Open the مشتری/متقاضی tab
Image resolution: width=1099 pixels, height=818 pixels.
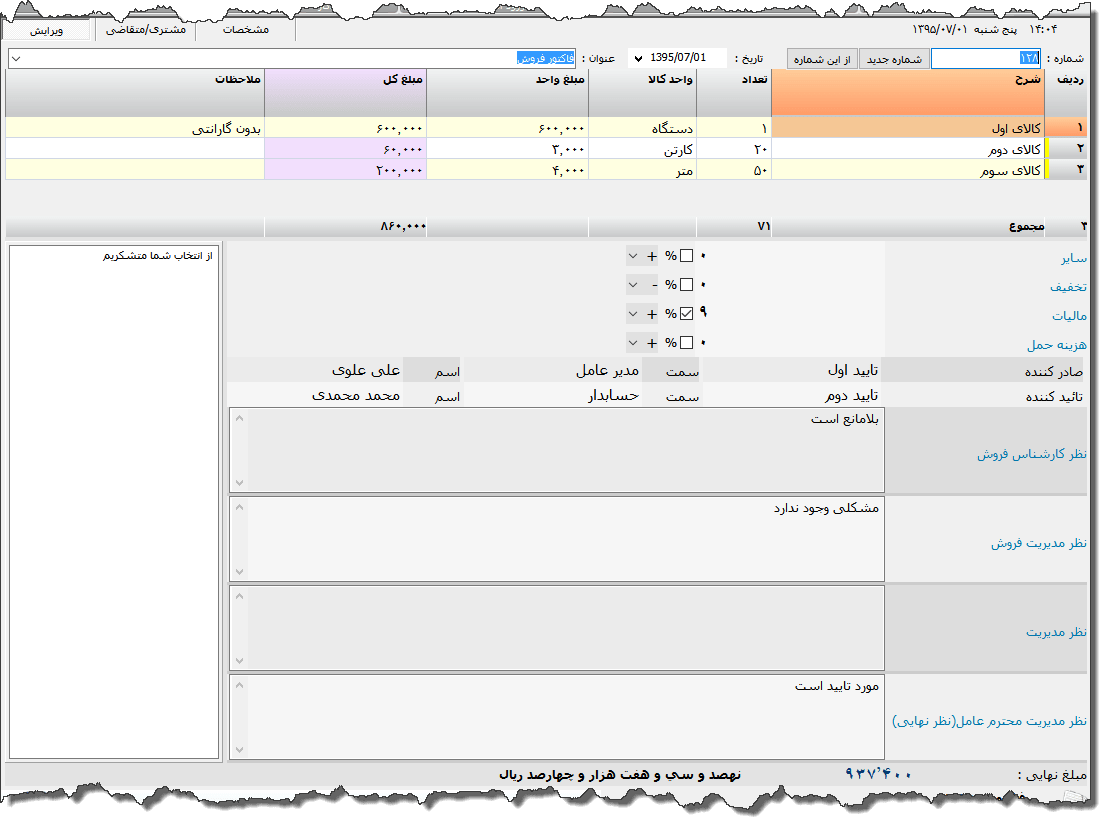click(x=145, y=31)
